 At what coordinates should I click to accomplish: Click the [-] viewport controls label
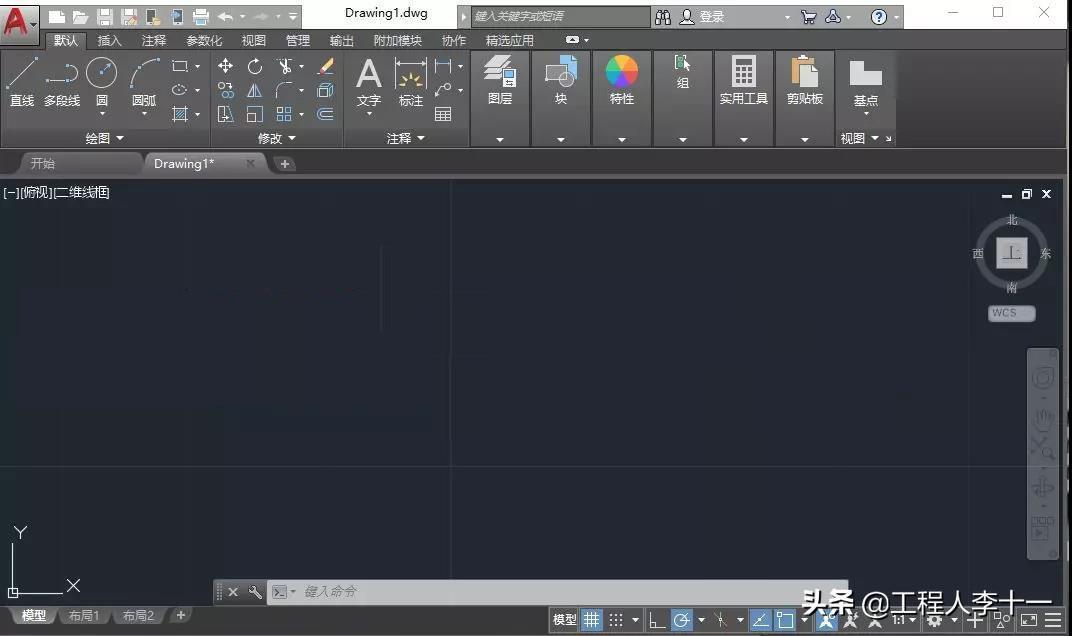click(x=11, y=192)
